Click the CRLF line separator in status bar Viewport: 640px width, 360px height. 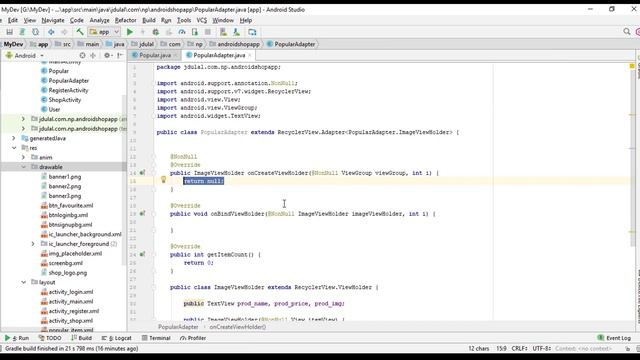coord(520,349)
